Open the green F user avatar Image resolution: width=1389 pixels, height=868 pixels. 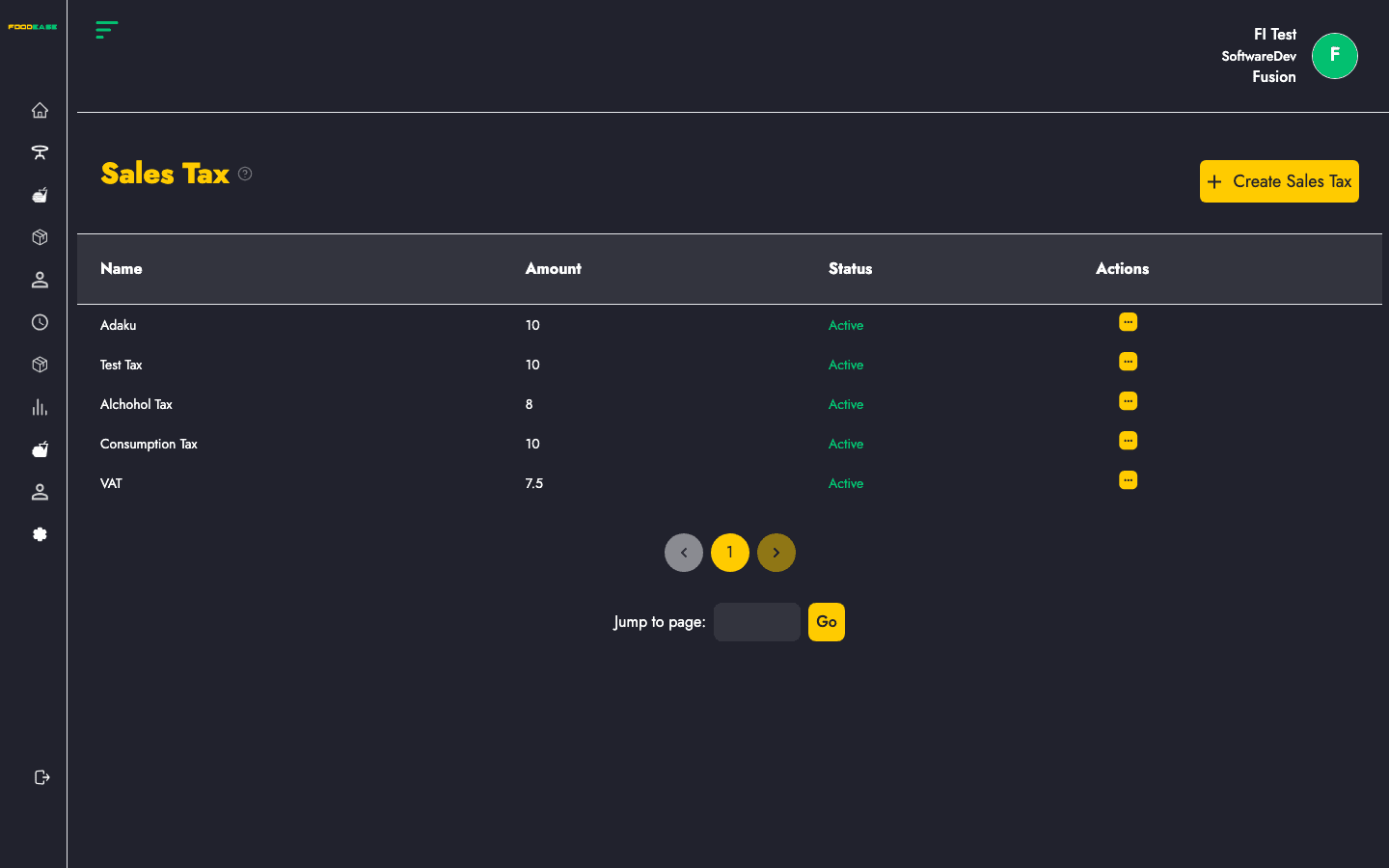tap(1335, 56)
